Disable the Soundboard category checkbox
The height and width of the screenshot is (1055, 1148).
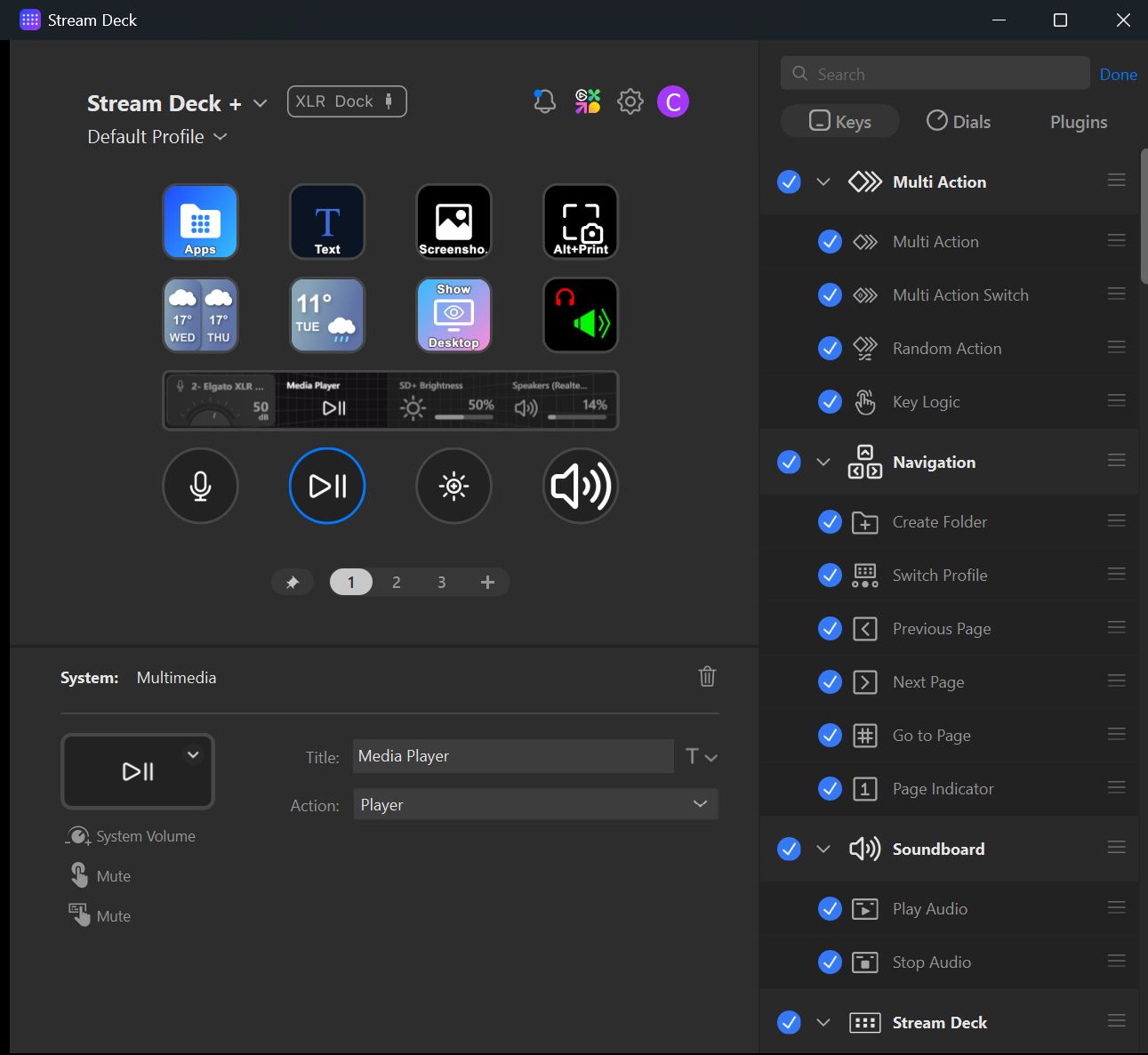[789, 849]
